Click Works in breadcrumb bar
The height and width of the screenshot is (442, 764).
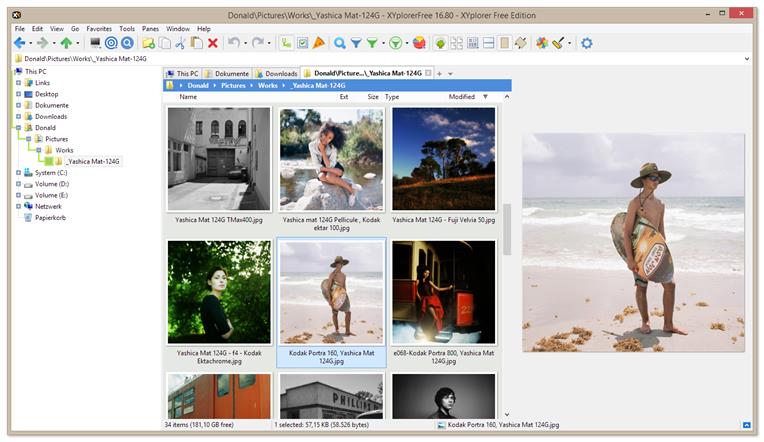pyautogui.click(x=267, y=85)
